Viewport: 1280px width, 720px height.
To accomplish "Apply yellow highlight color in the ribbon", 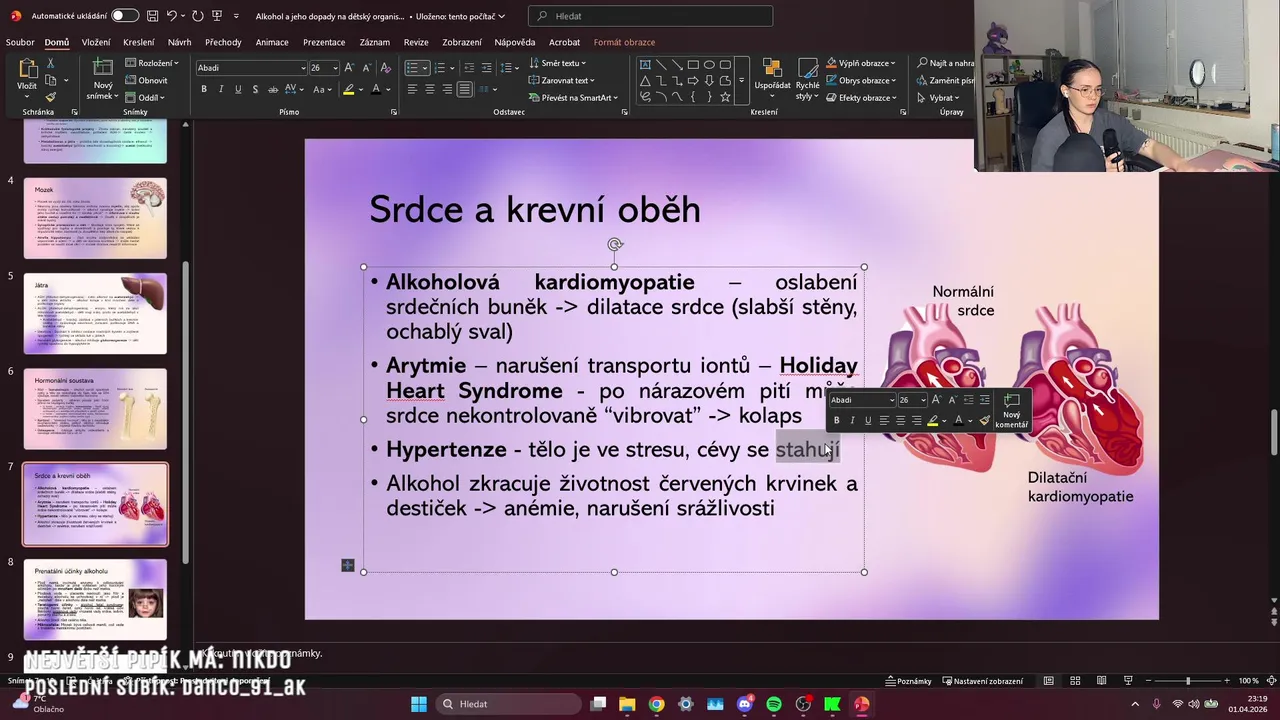I will [x=348, y=89].
